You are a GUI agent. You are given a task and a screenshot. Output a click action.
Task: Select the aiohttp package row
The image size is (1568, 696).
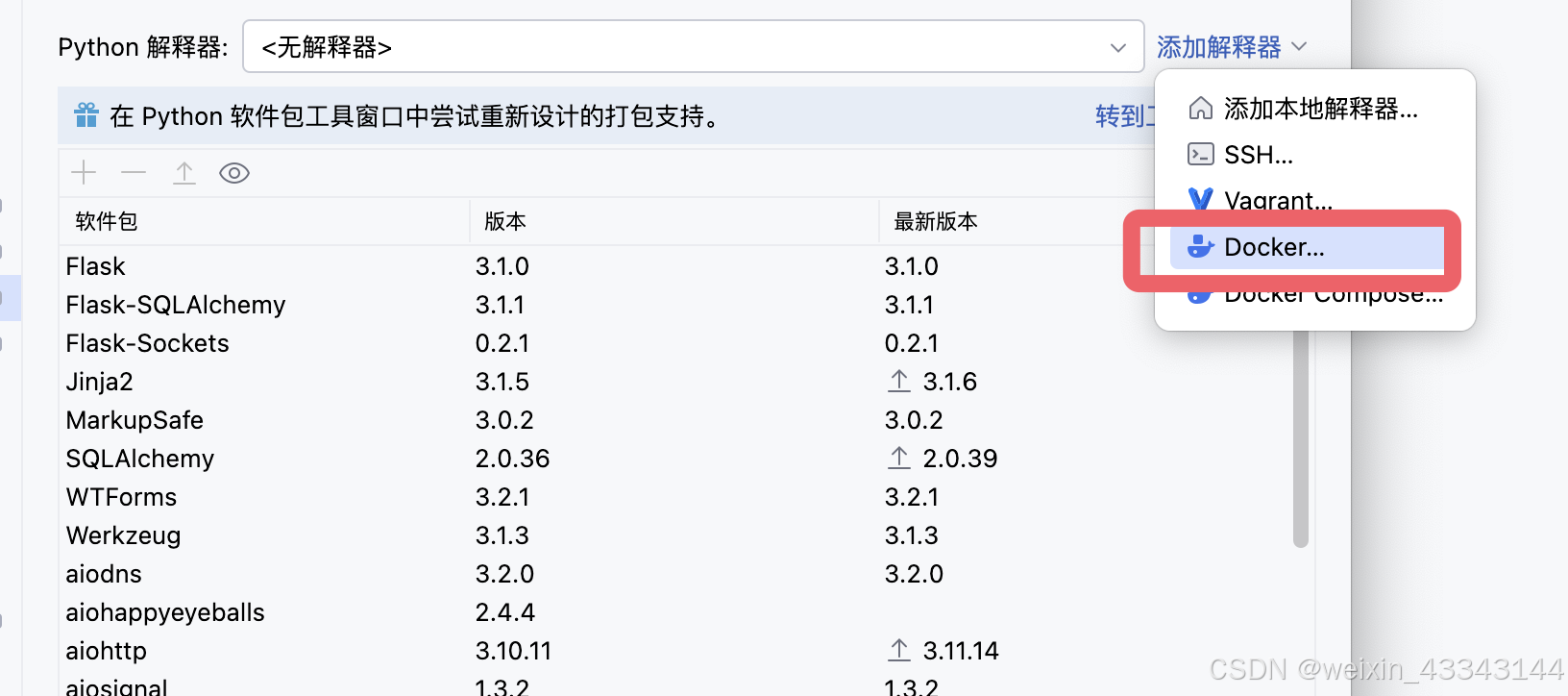[675, 651]
